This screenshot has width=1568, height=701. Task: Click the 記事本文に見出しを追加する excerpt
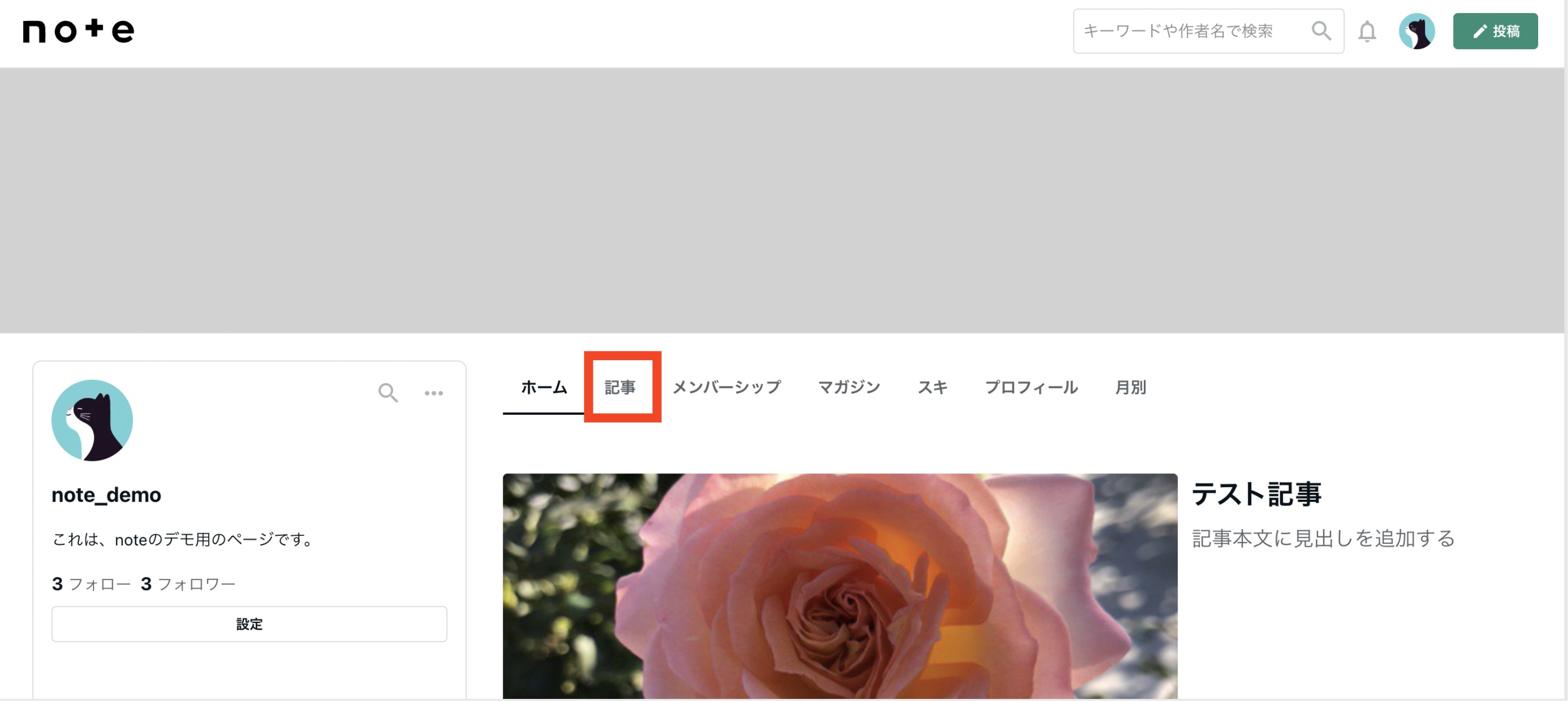tap(1323, 538)
